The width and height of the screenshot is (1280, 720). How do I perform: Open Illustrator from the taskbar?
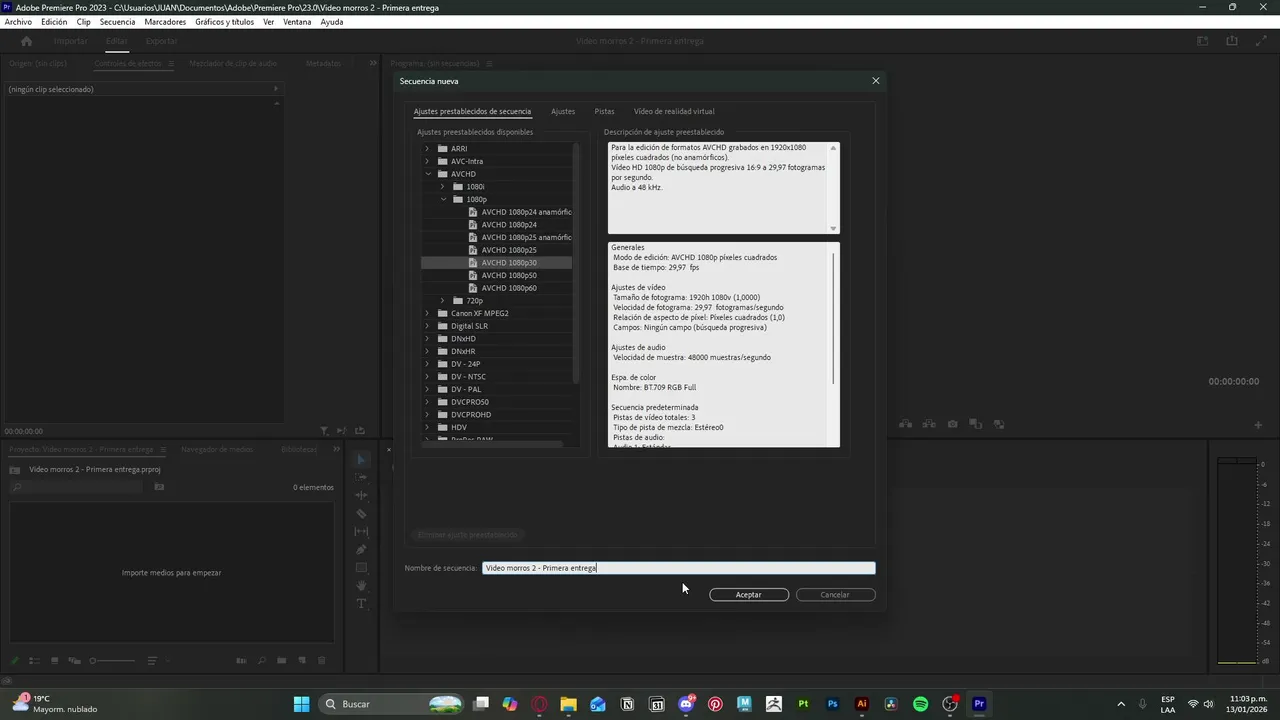click(862, 704)
